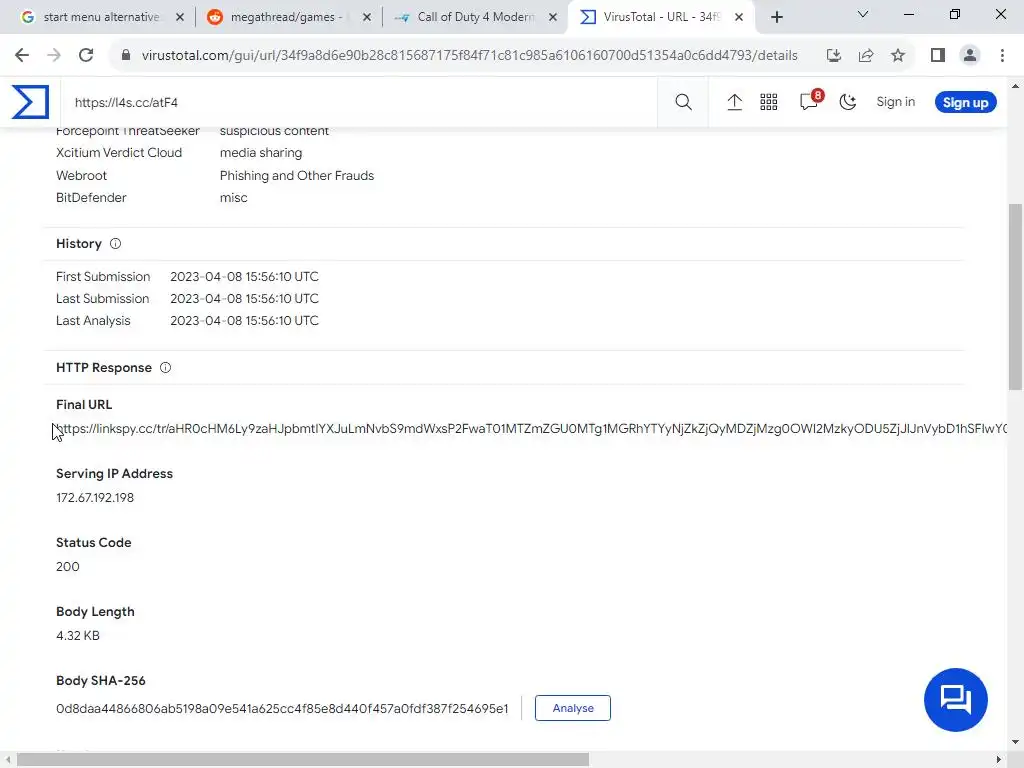Click the Body SHA-256 hash value
Screen dimensions: 1024x768
[x=282, y=709]
